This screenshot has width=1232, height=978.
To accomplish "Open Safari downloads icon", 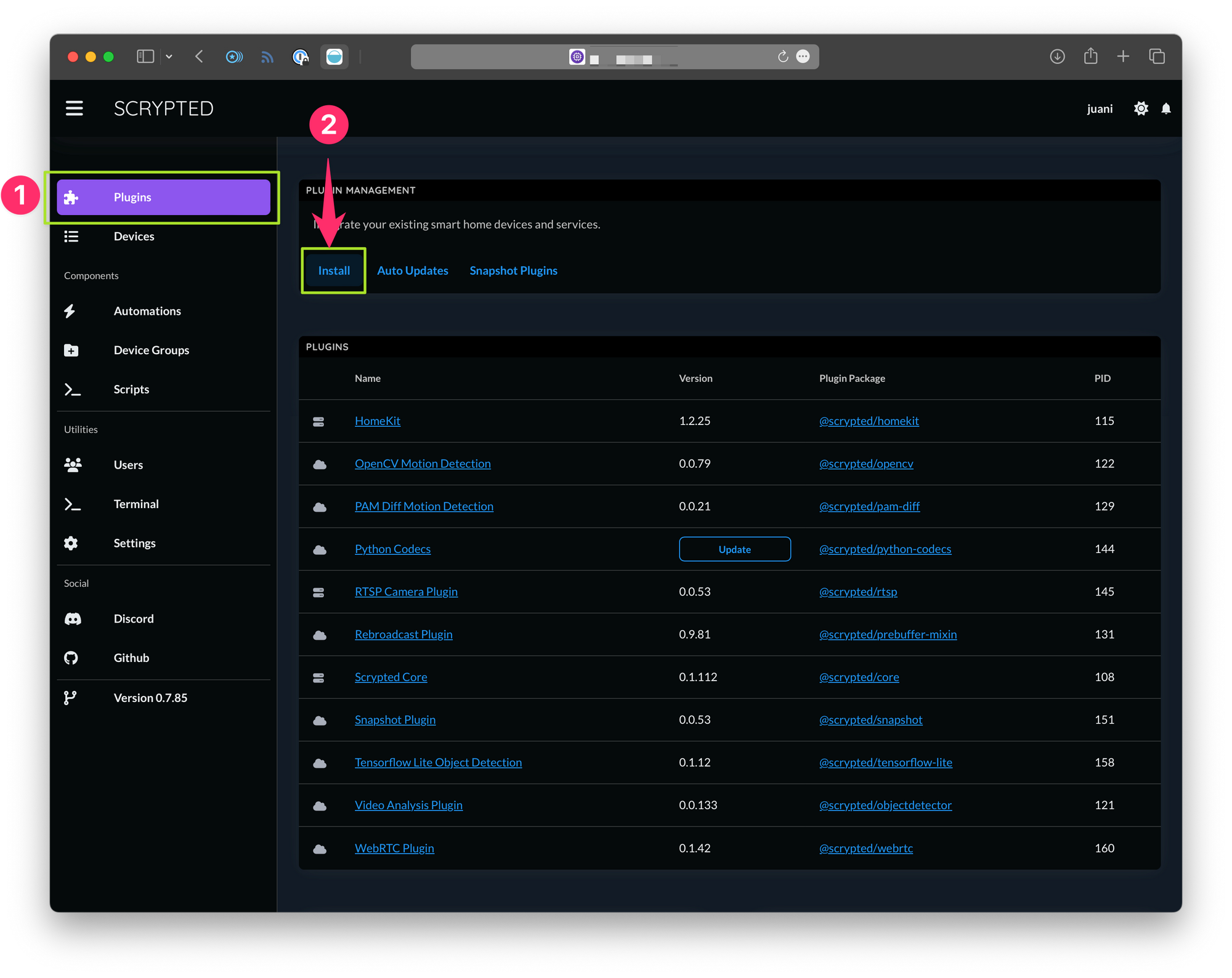I will click(1057, 57).
